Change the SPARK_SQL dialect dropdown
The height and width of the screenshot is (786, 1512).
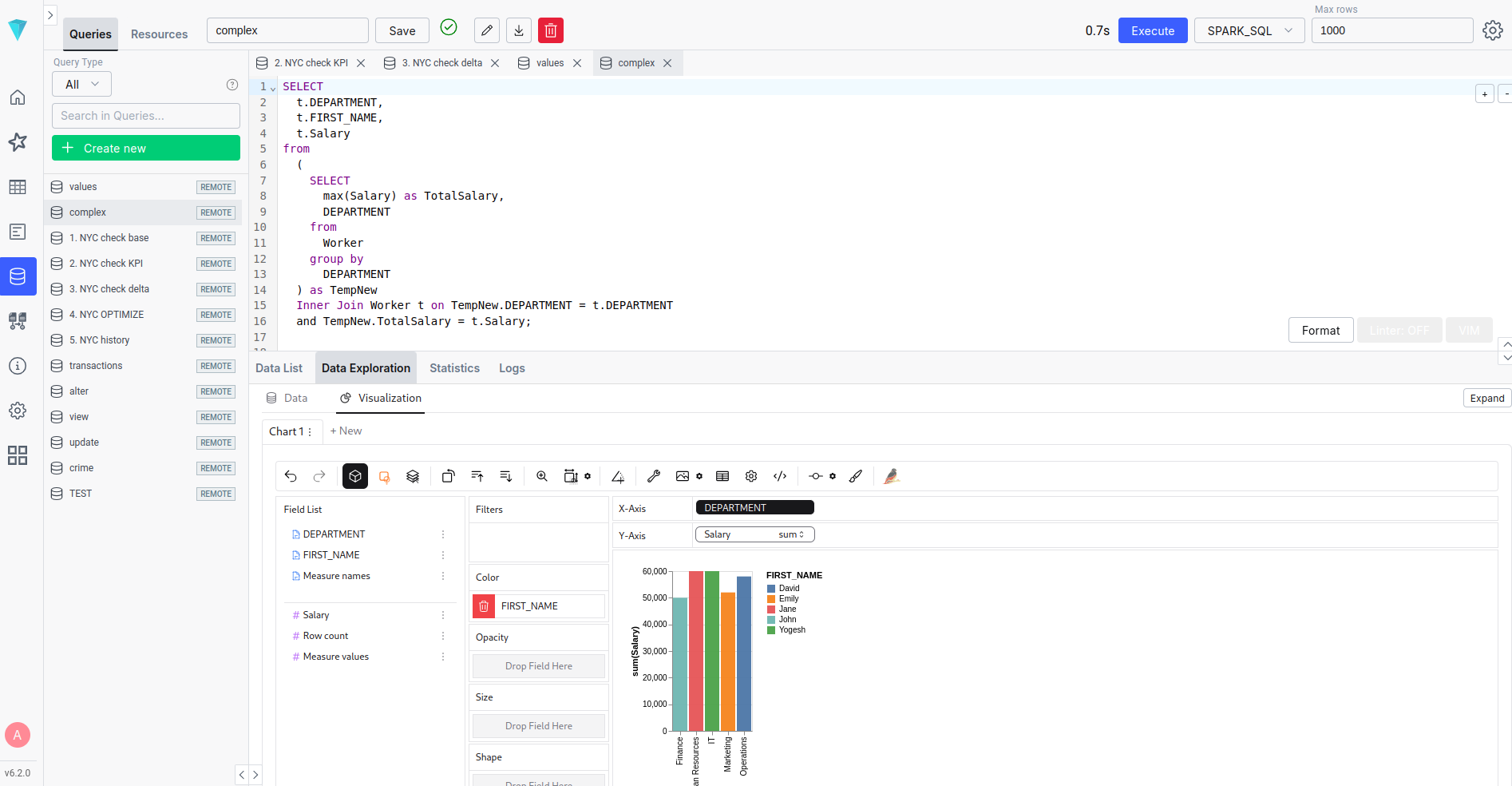click(x=1249, y=30)
